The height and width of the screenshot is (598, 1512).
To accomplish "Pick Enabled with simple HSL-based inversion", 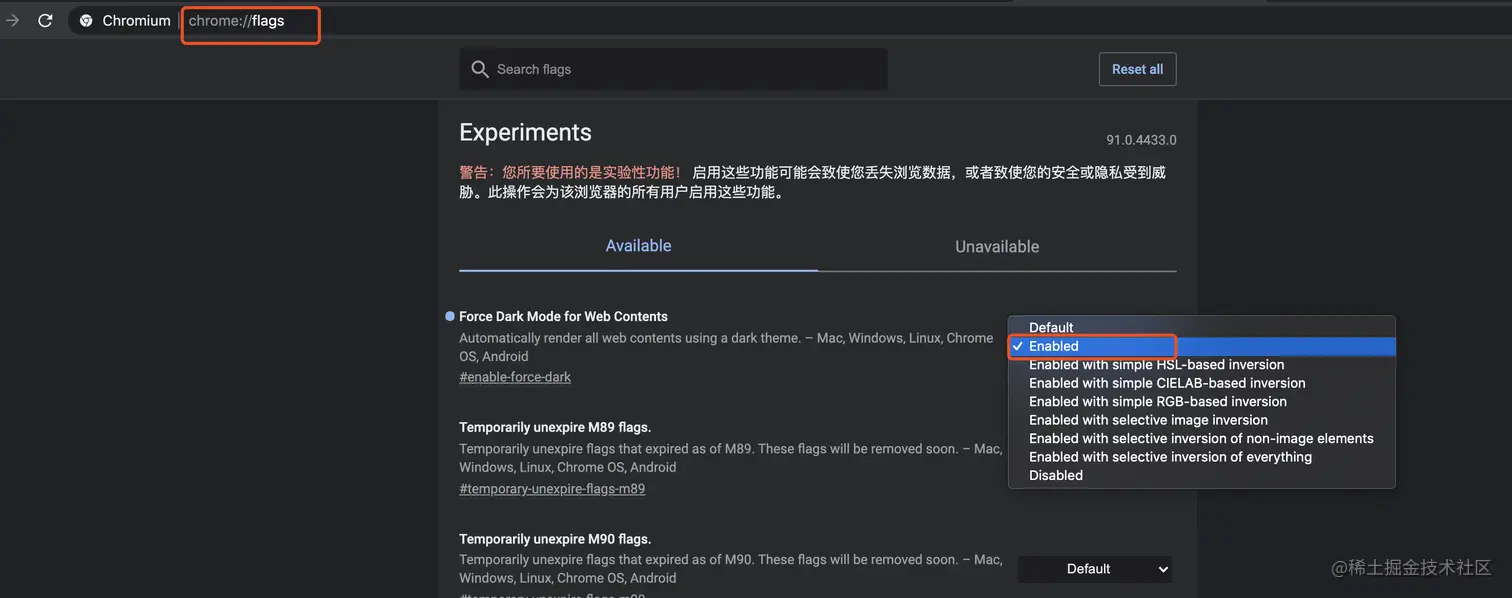I will click(1156, 365).
